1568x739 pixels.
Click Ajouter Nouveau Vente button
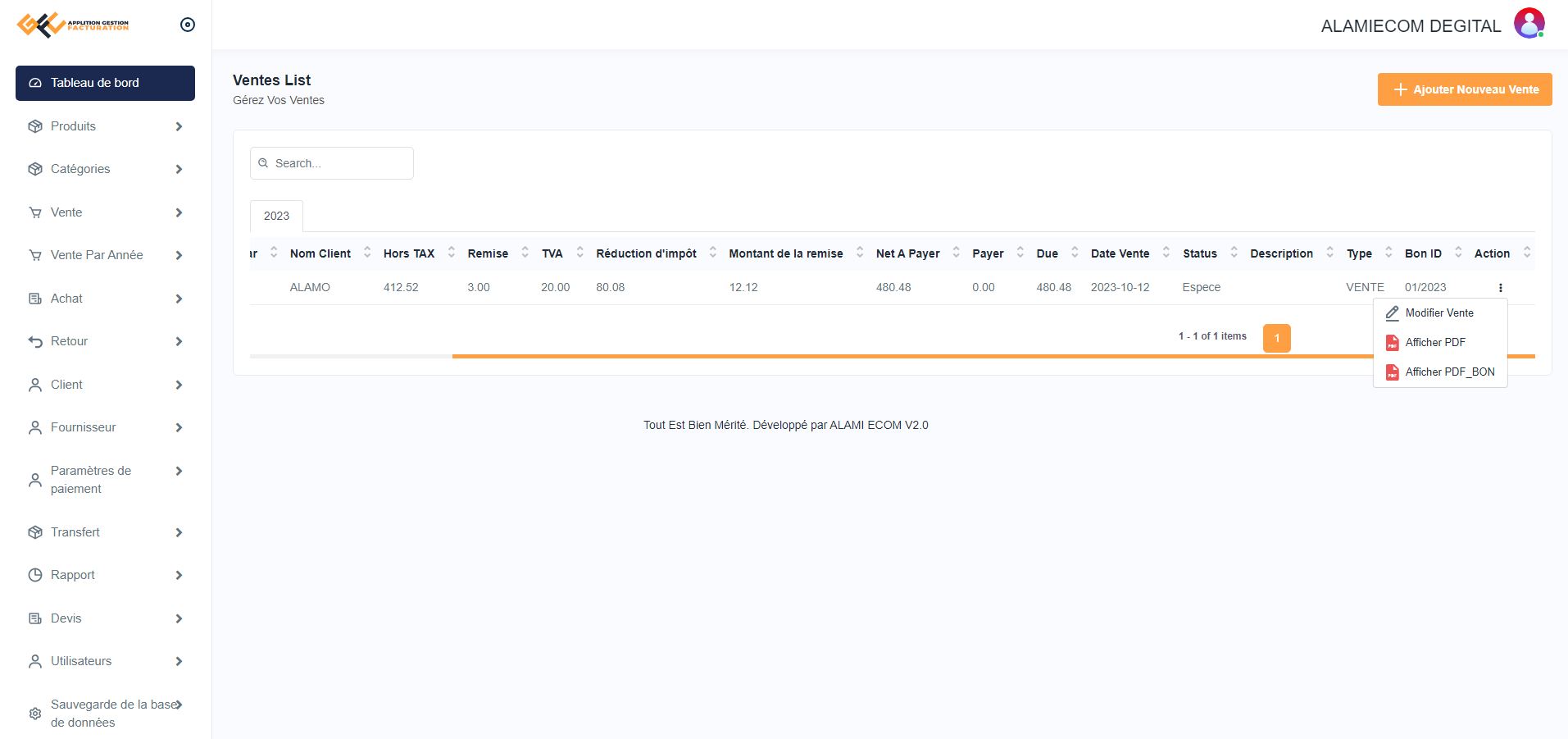point(1464,89)
